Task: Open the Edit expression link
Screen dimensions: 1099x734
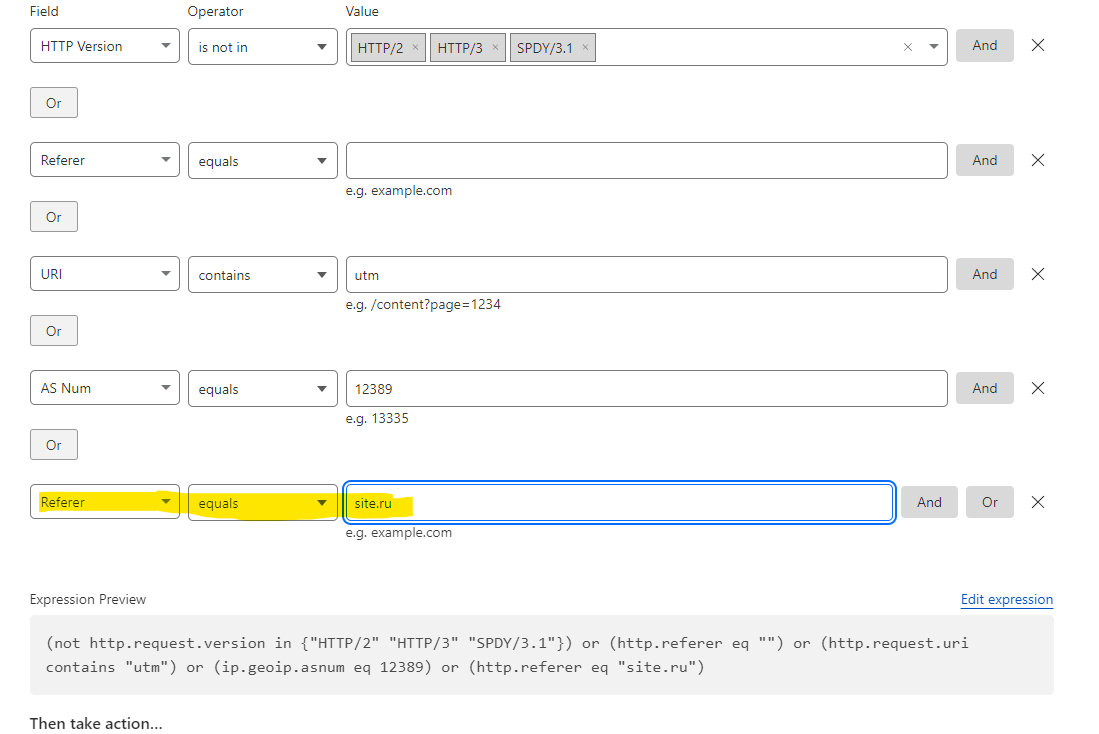Action: click(1006, 599)
